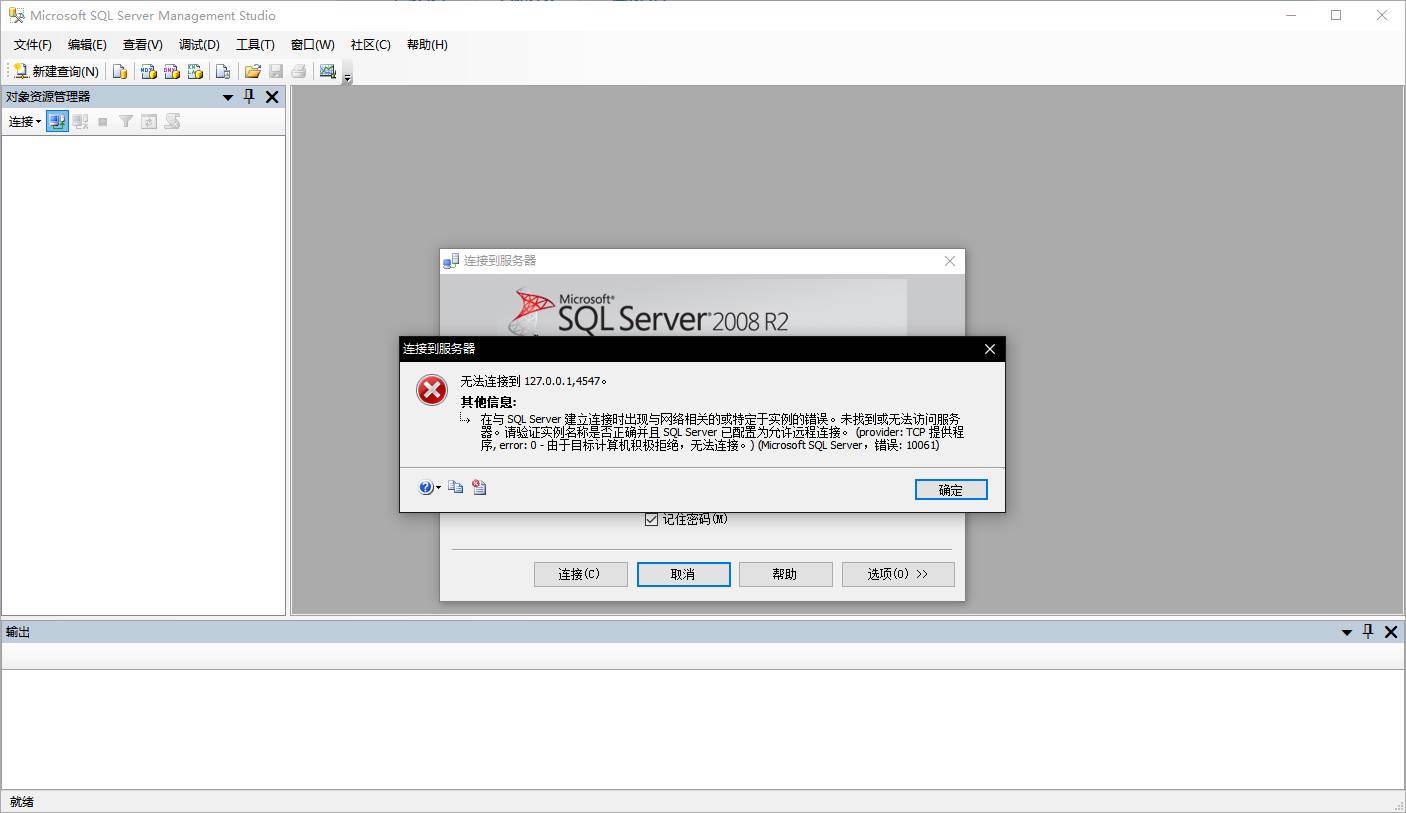The image size is (1406, 813).
Task: Click the Open File folder icon
Action: (252, 71)
